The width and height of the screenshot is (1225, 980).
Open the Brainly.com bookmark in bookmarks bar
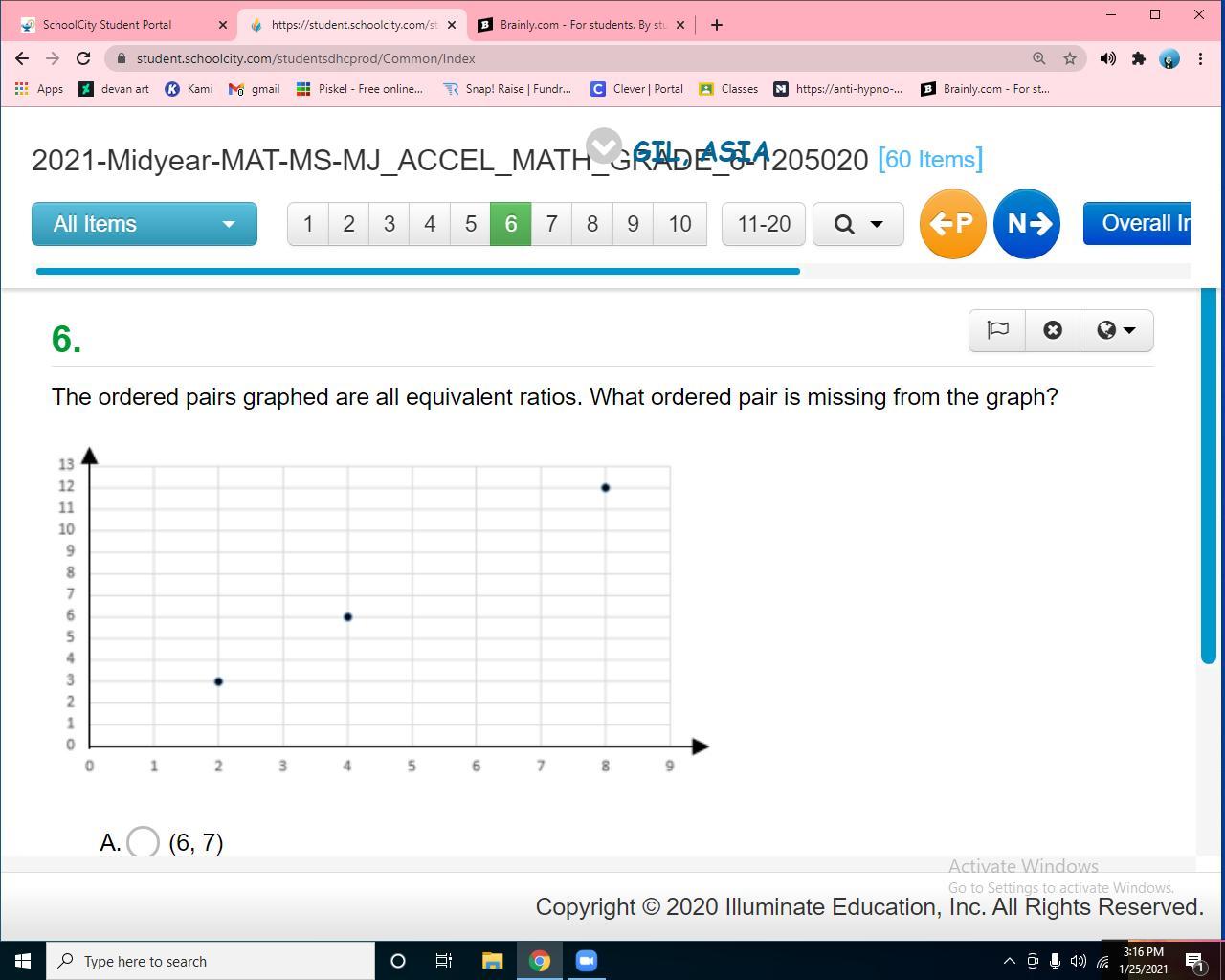point(986,89)
